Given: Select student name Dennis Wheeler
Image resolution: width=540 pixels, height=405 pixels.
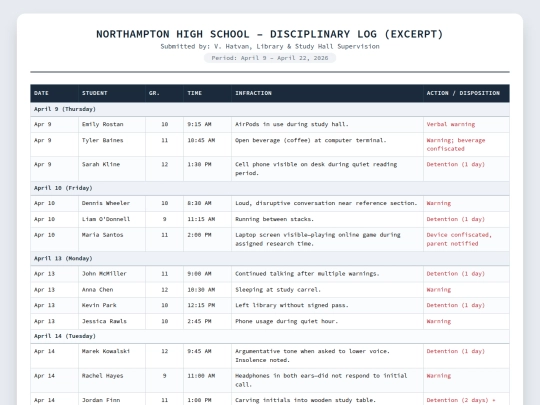Looking at the screenshot, I should coord(106,203).
